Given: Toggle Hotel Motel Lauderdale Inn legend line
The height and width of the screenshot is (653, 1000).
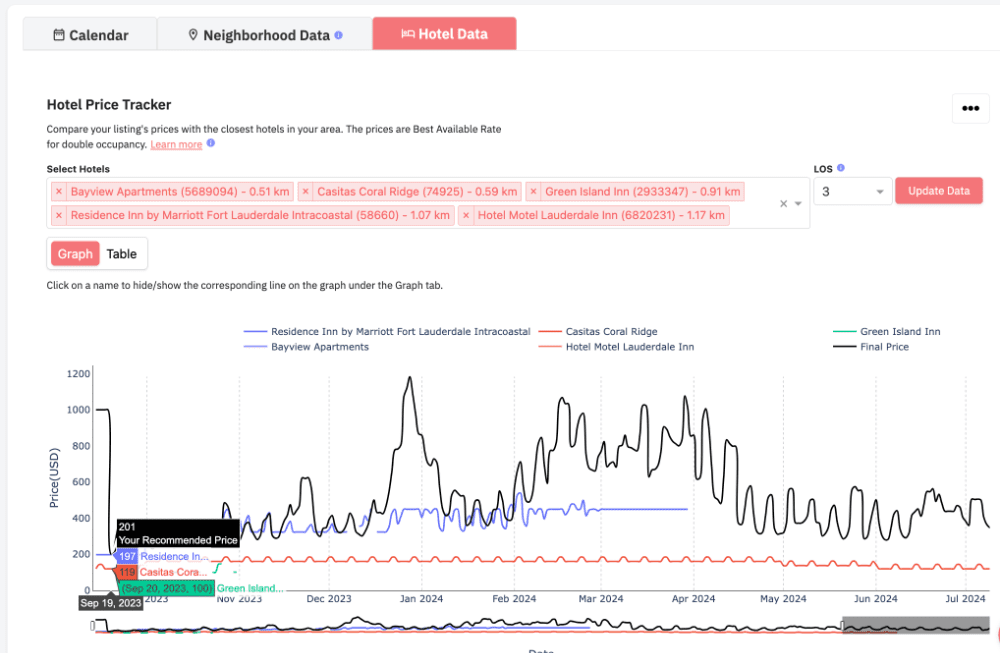Looking at the screenshot, I should [616, 347].
